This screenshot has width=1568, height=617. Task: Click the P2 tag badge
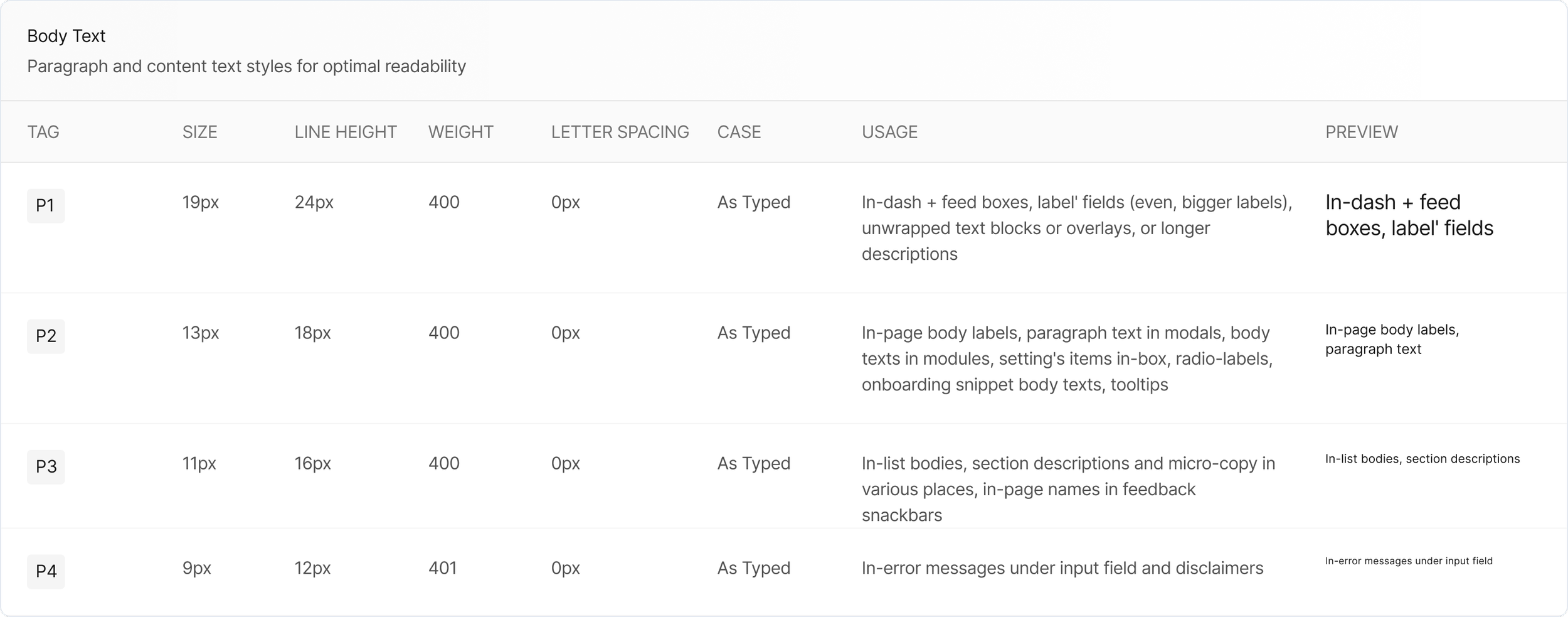[45, 336]
